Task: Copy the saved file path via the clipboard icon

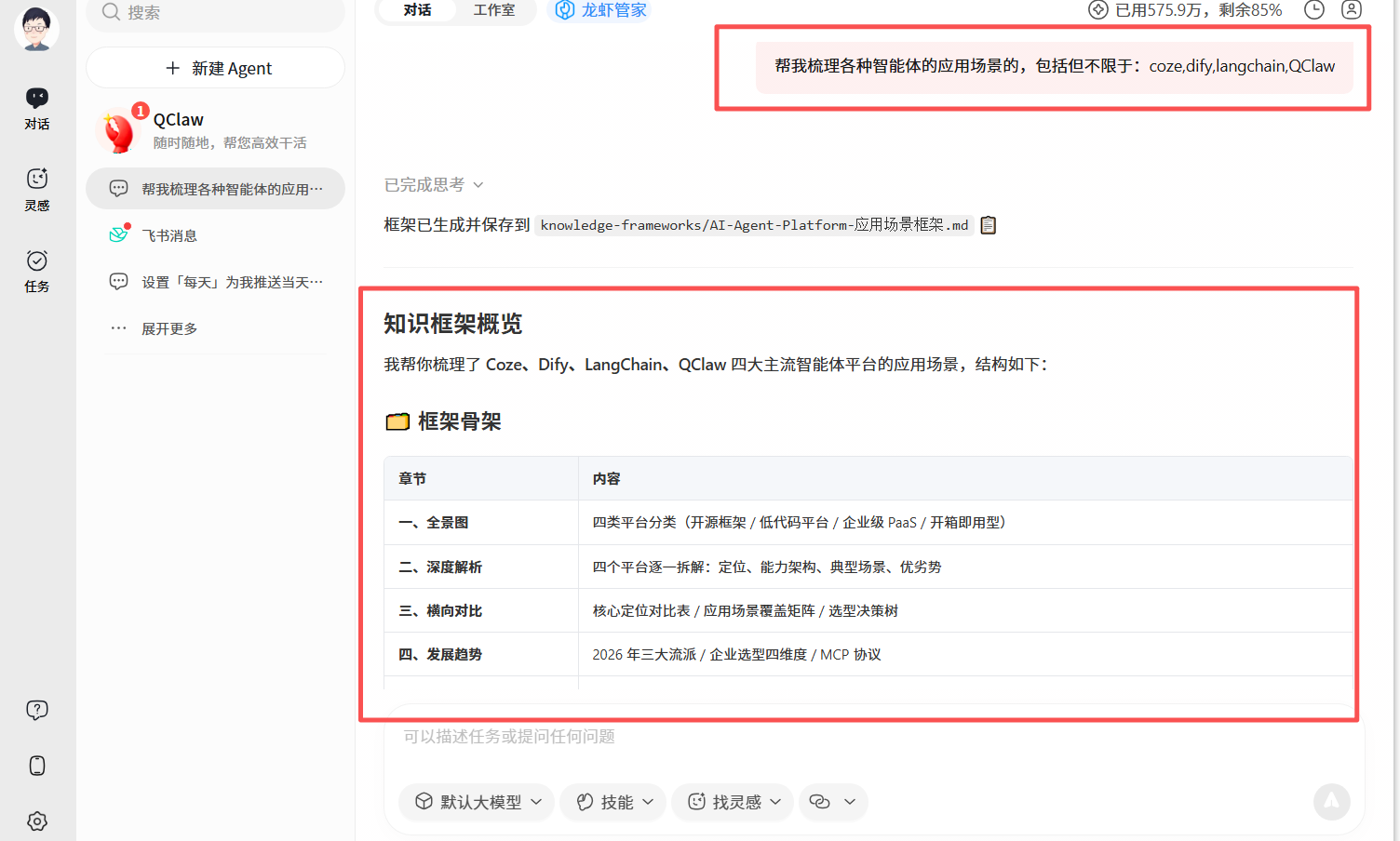Action: [989, 225]
